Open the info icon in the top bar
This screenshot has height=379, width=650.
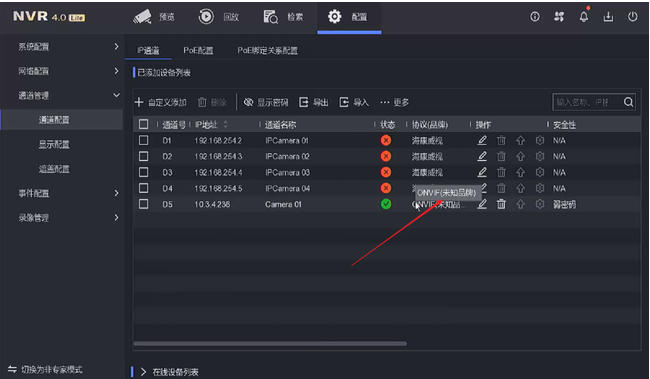pyautogui.click(x=535, y=17)
